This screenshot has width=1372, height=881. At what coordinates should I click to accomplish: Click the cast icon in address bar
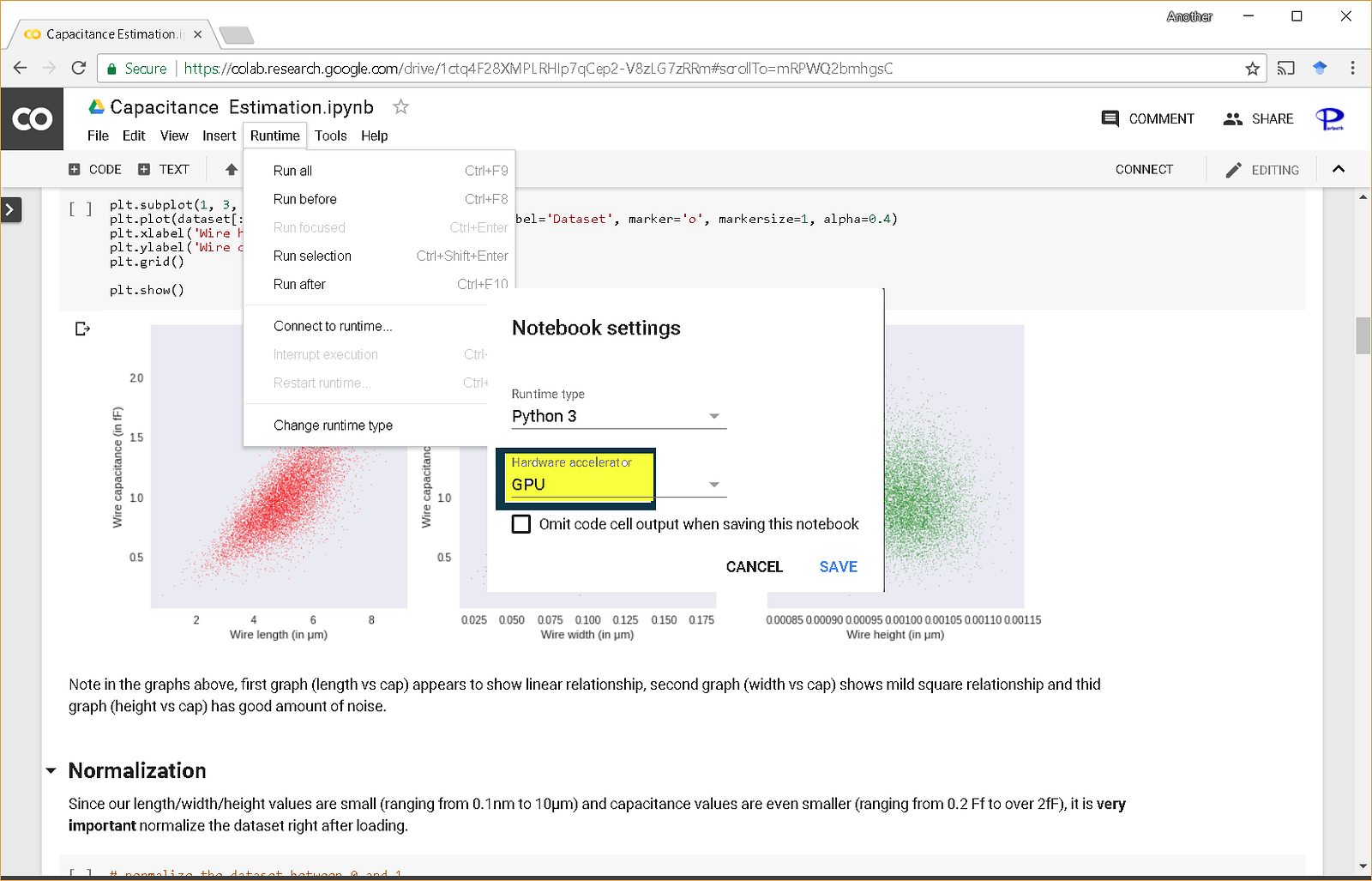tap(1286, 69)
